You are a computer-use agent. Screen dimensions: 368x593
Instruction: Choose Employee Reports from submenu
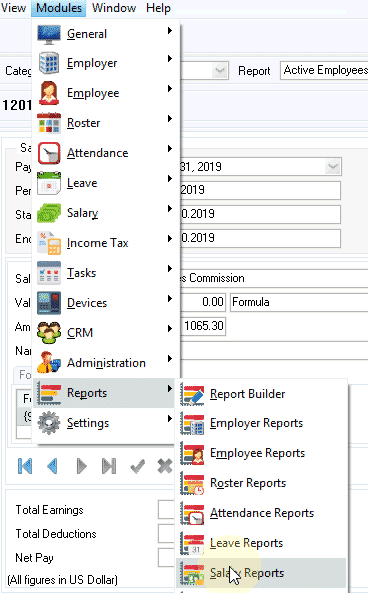(261, 453)
